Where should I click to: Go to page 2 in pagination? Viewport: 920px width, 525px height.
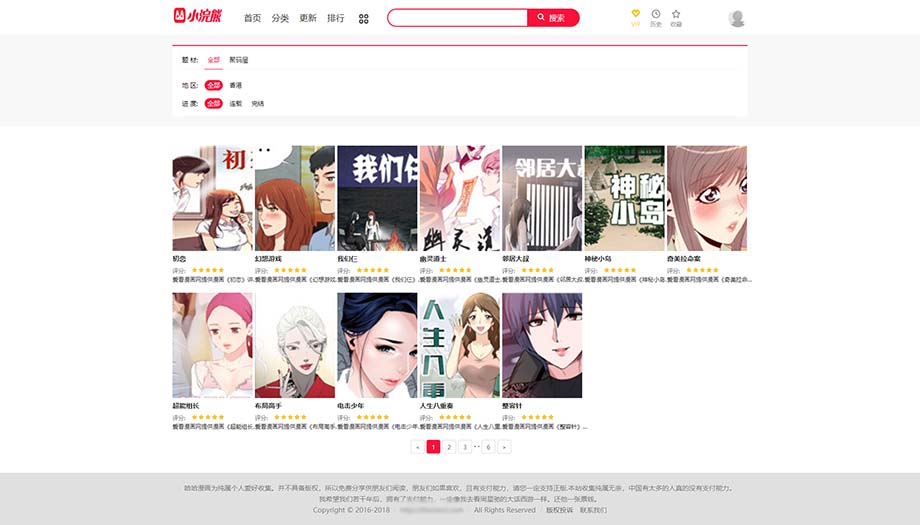[449, 447]
